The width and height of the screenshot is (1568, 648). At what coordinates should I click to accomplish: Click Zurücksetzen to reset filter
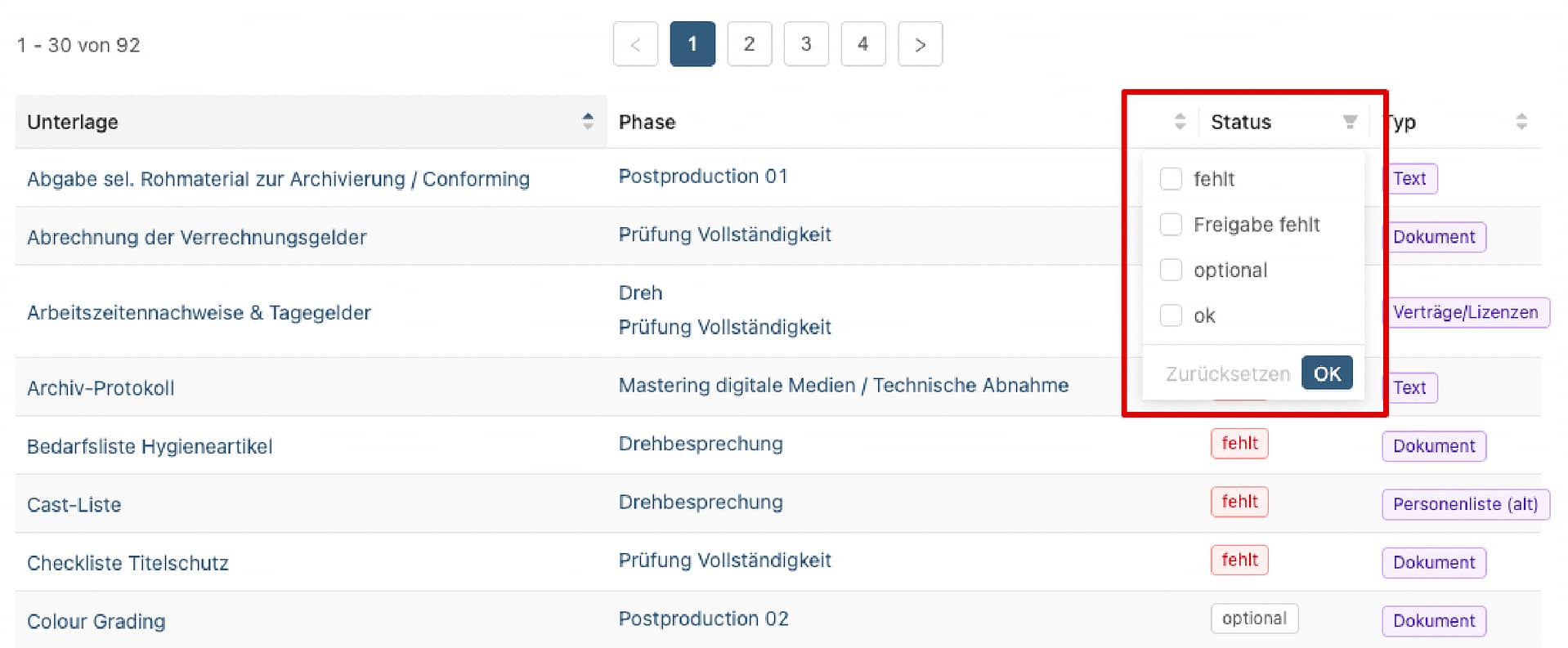(x=1227, y=374)
